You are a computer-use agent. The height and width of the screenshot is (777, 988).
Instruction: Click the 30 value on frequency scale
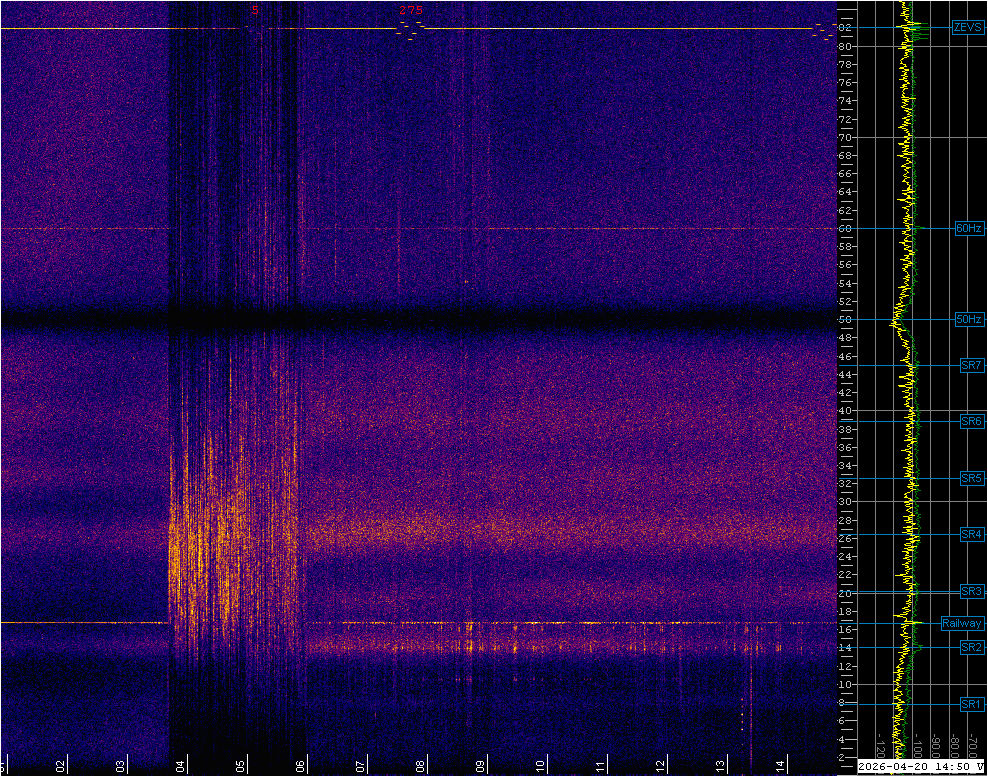845,502
